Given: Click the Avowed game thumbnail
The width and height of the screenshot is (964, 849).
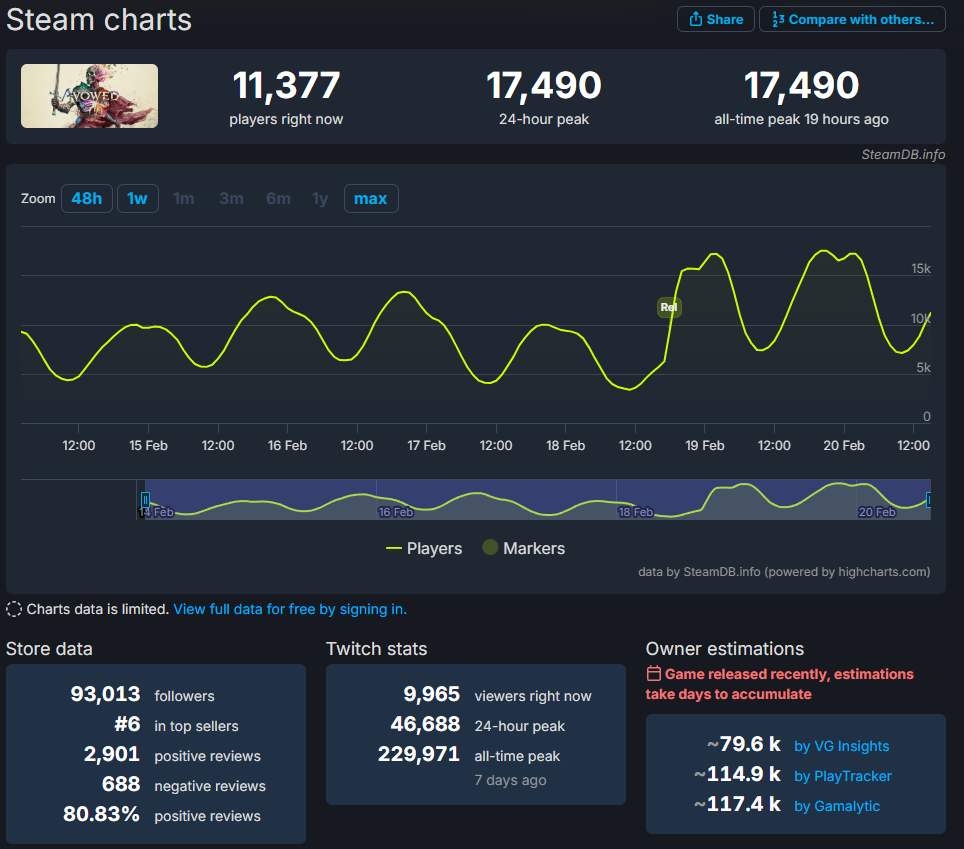Looking at the screenshot, I should (x=89, y=96).
